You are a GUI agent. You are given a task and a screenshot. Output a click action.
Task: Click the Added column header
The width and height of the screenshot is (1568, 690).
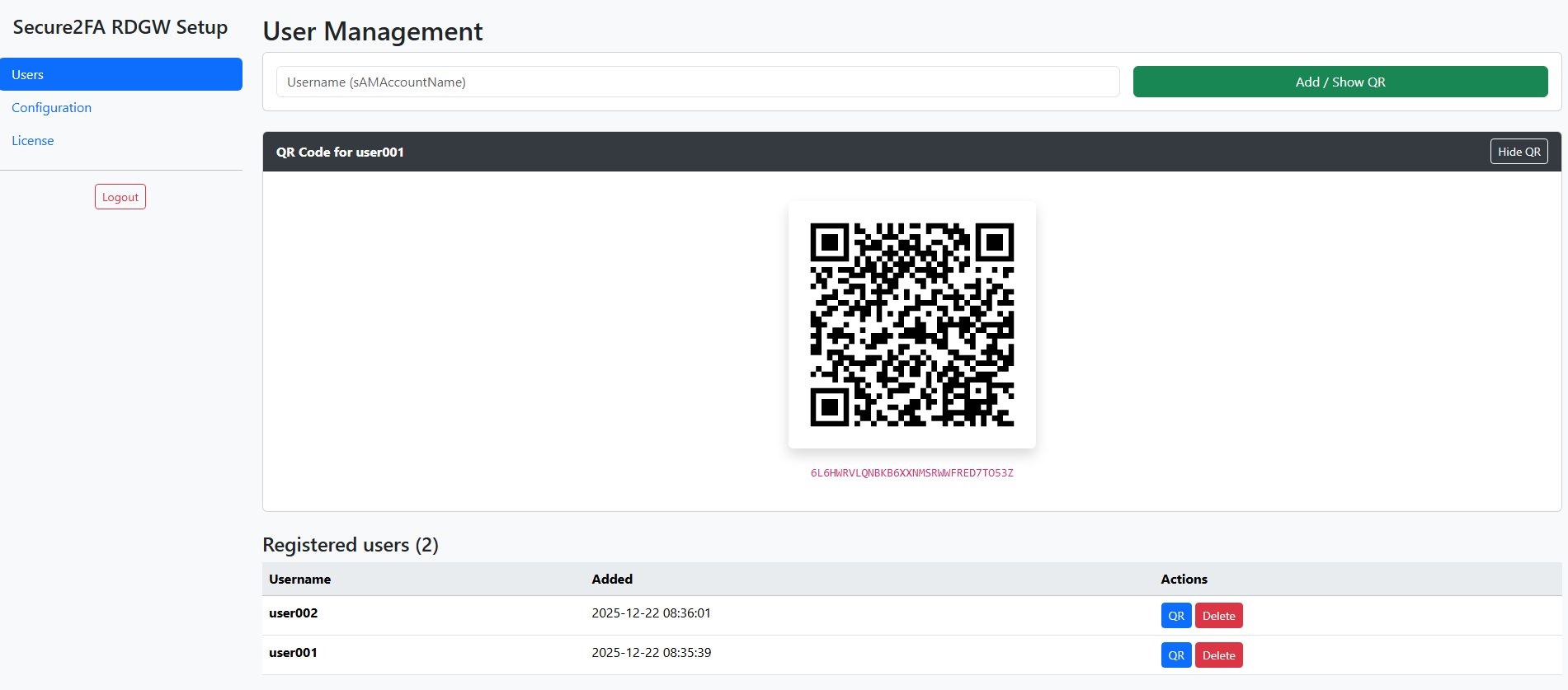pyautogui.click(x=612, y=580)
